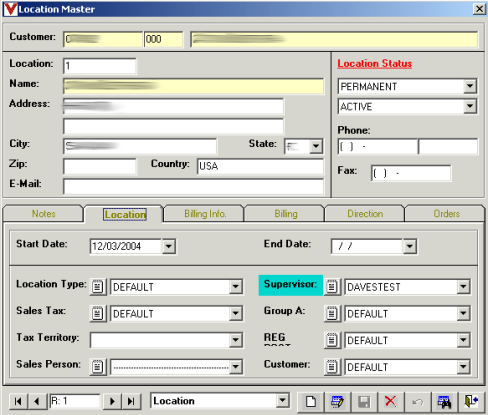Jump to the last record

pyautogui.click(x=131, y=401)
